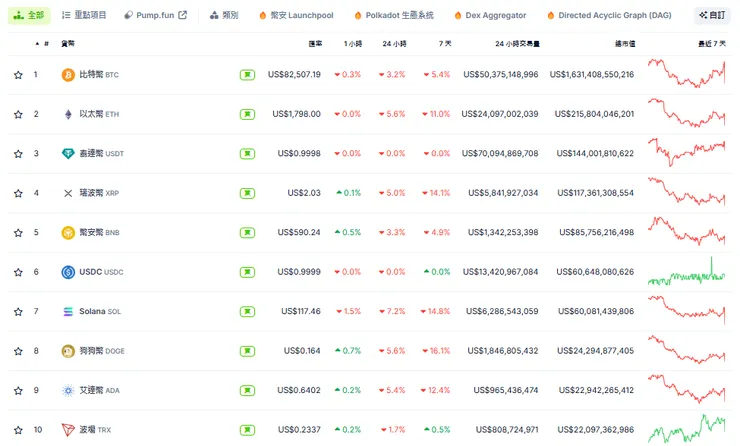This screenshot has width=740, height=446.
Task: Click the 自訂 customize button
Action: 713,16
